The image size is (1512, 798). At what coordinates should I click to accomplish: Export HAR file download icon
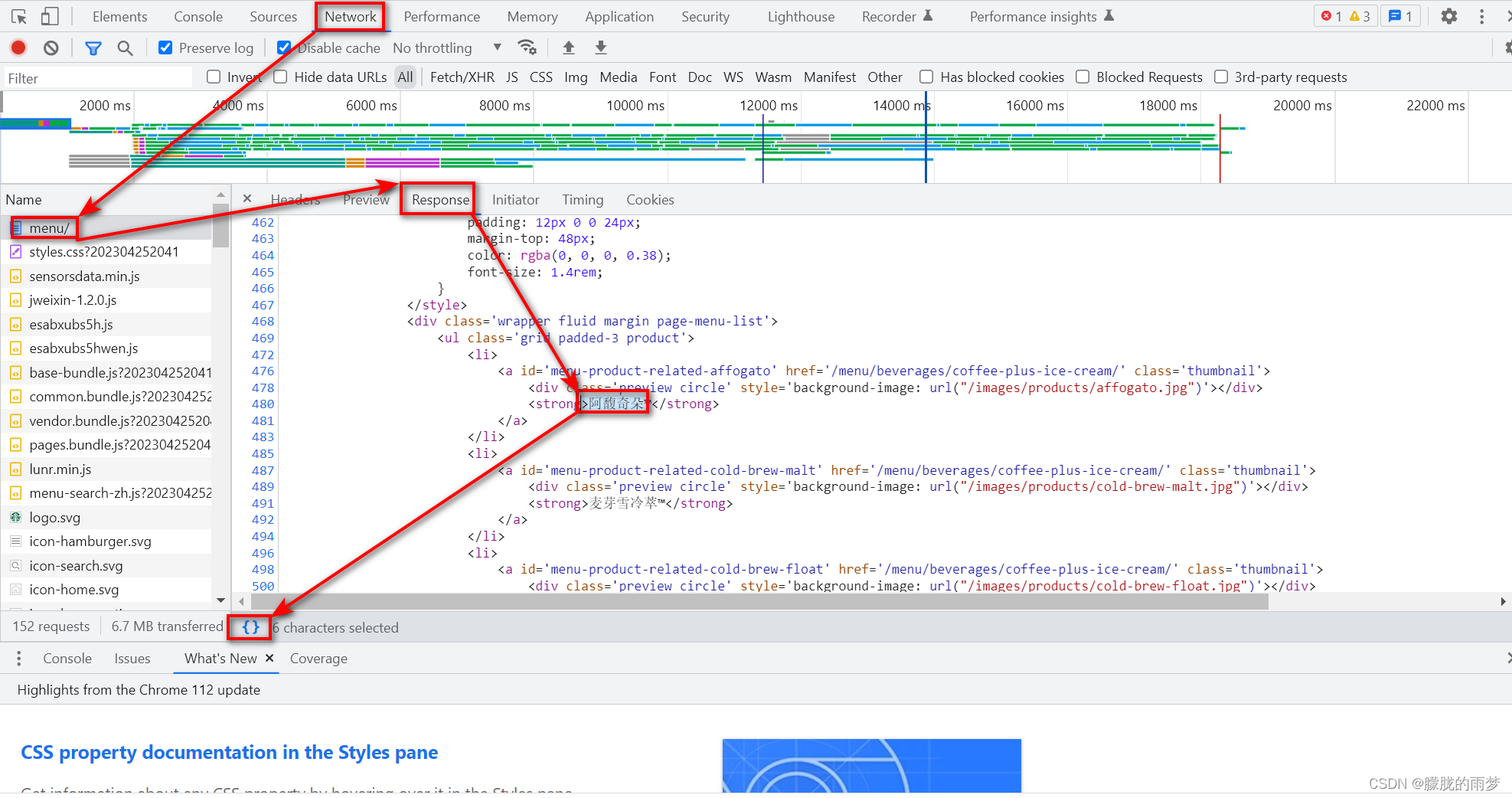click(x=601, y=47)
